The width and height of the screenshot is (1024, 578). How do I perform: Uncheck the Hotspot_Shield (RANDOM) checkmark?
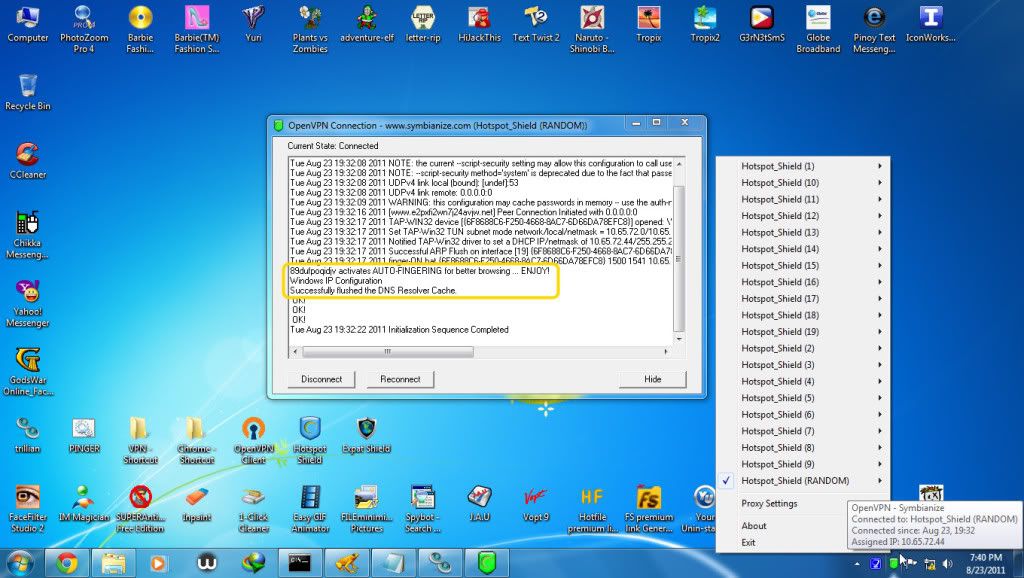coord(726,481)
